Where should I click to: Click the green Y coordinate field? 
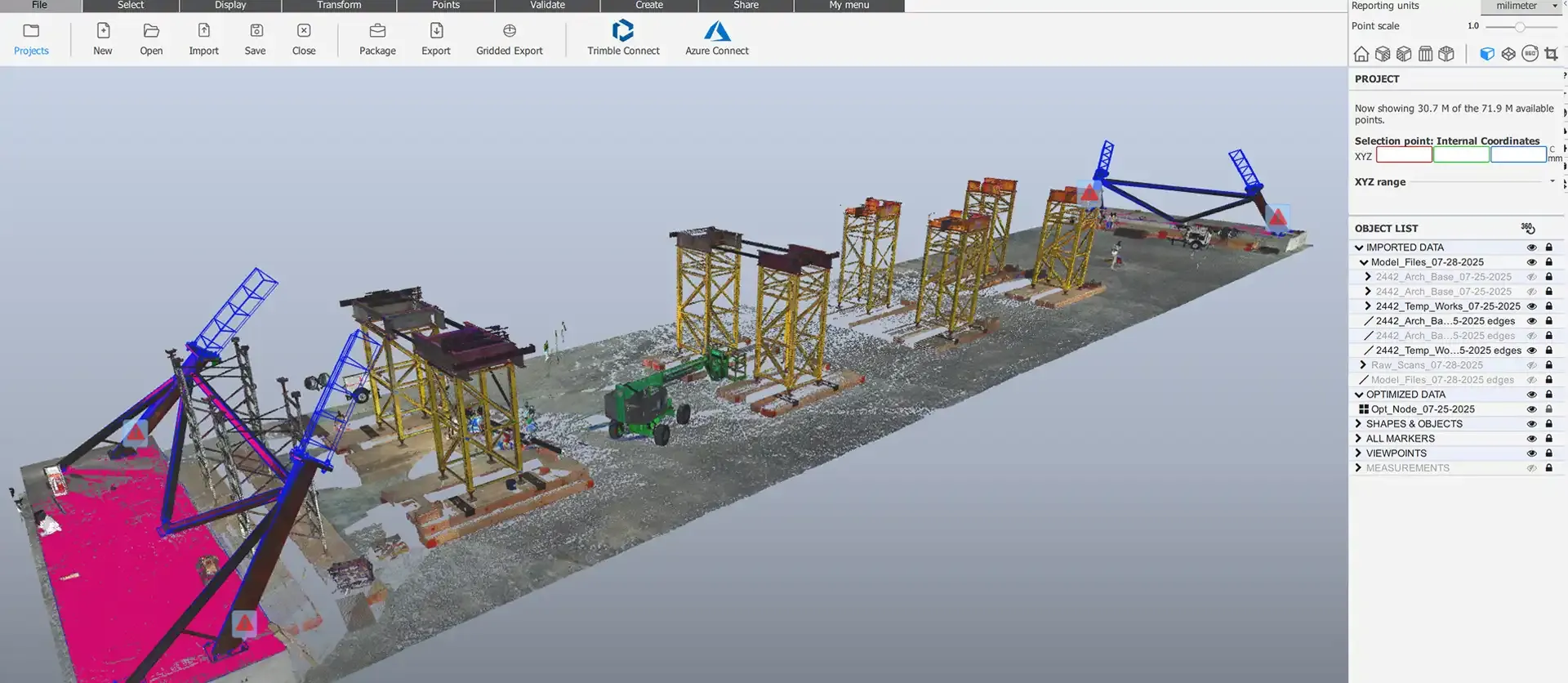pyautogui.click(x=1461, y=154)
